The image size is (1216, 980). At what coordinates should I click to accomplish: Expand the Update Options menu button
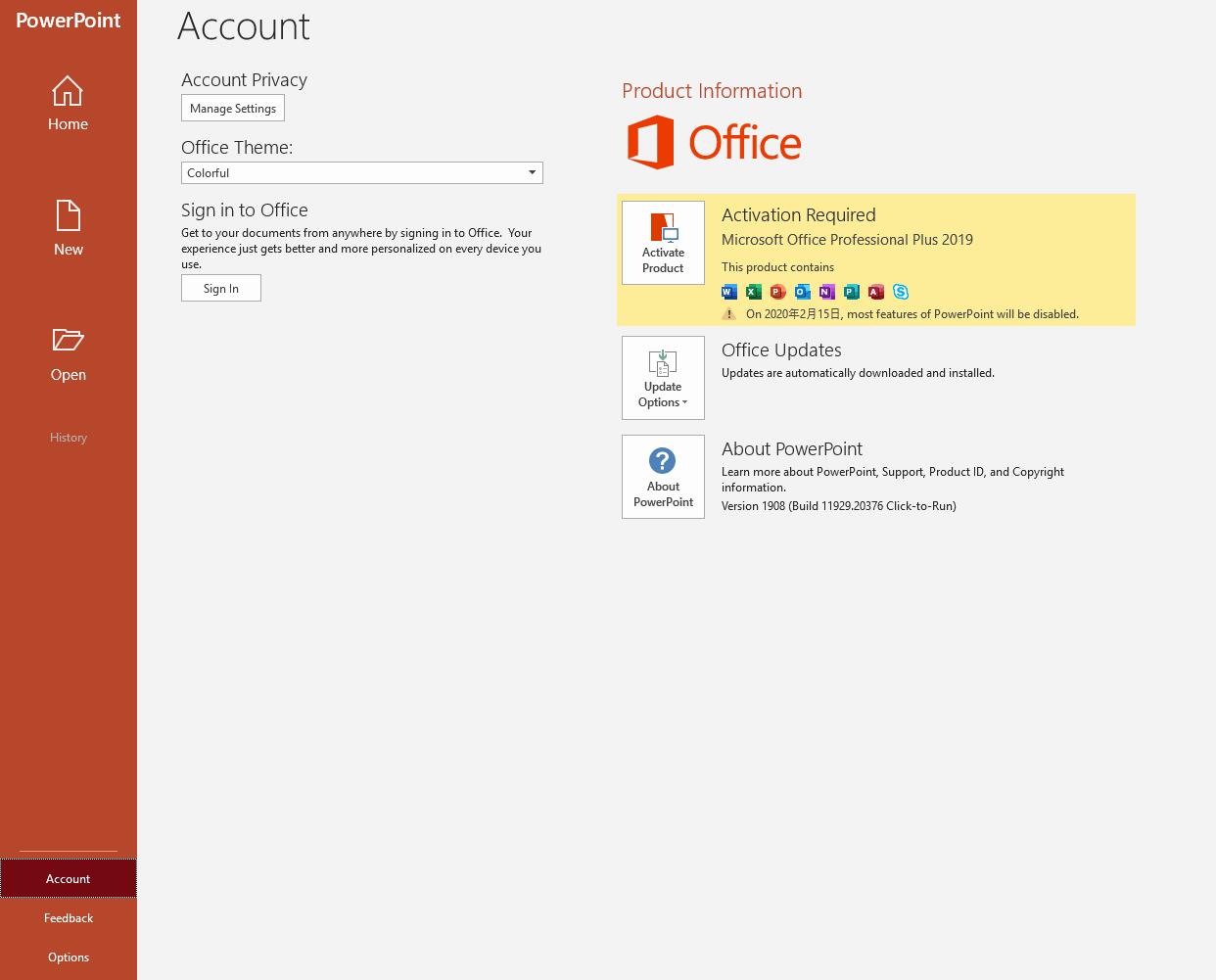(663, 378)
